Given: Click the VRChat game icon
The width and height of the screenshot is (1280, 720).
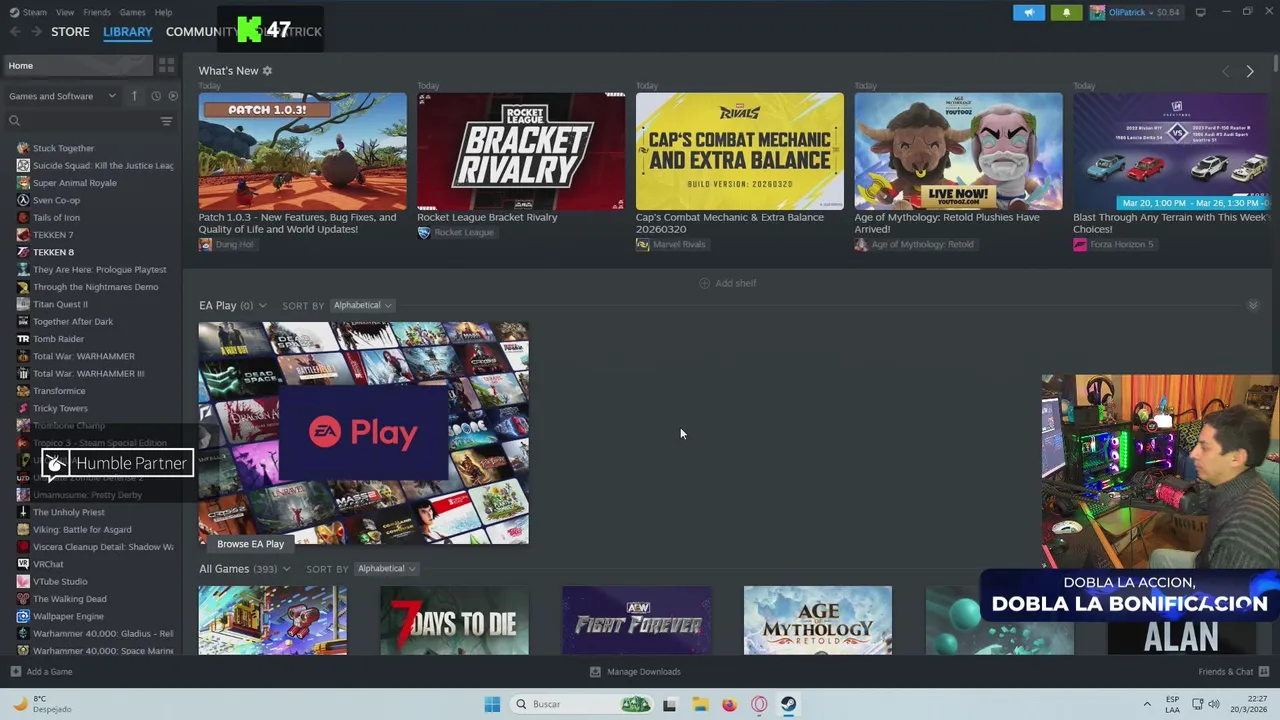Looking at the screenshot, I should [x=23, y=564].
